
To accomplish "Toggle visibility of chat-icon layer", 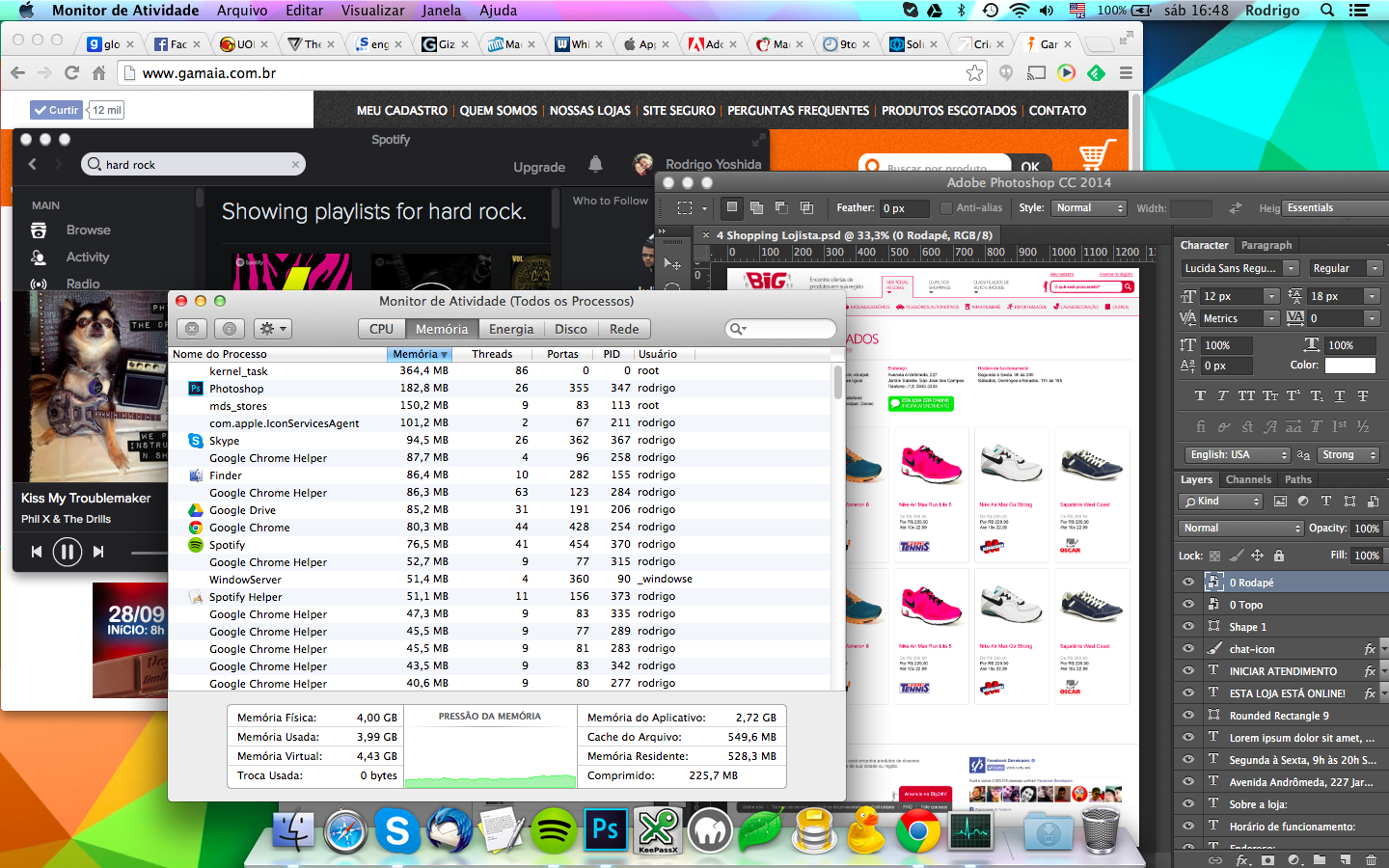I will (1187, 649).
